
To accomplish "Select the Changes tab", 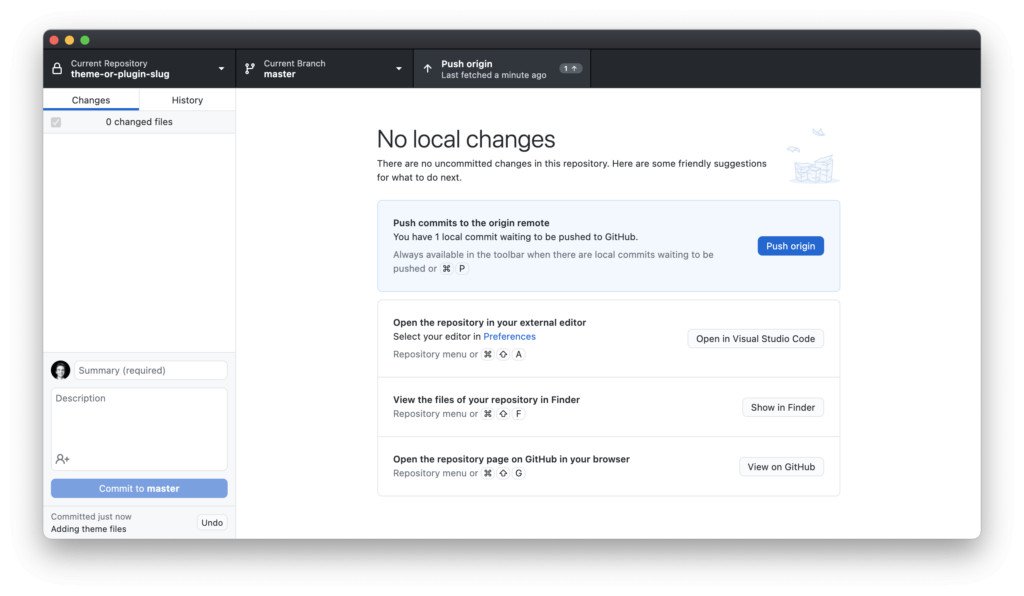I will click(90, 100).
